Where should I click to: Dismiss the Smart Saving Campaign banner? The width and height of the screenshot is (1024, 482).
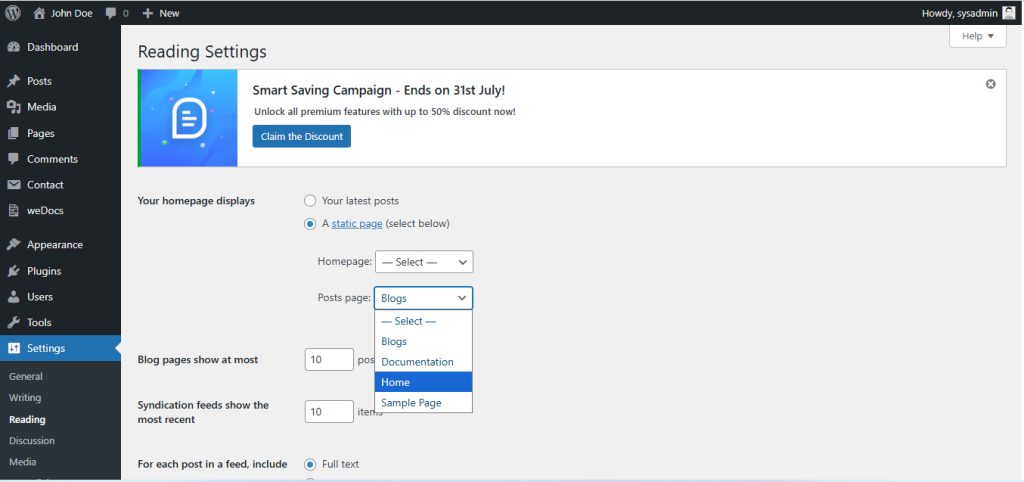pos(990,84)
